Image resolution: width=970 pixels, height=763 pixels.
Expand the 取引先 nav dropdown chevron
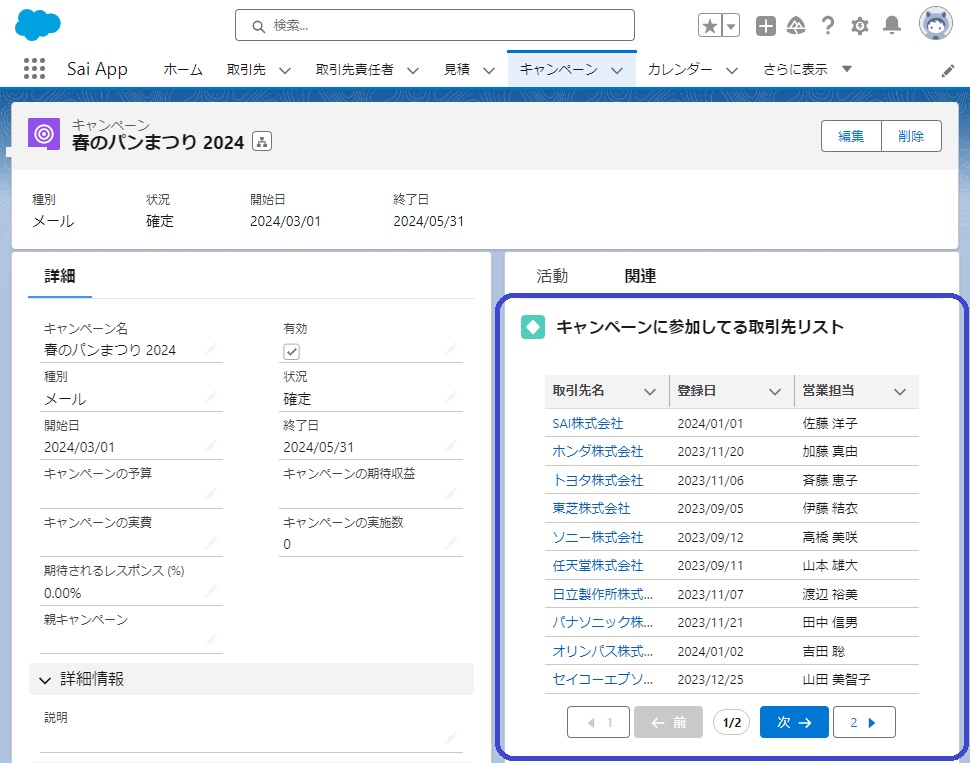pyautogui.click(x=285, y=71)
